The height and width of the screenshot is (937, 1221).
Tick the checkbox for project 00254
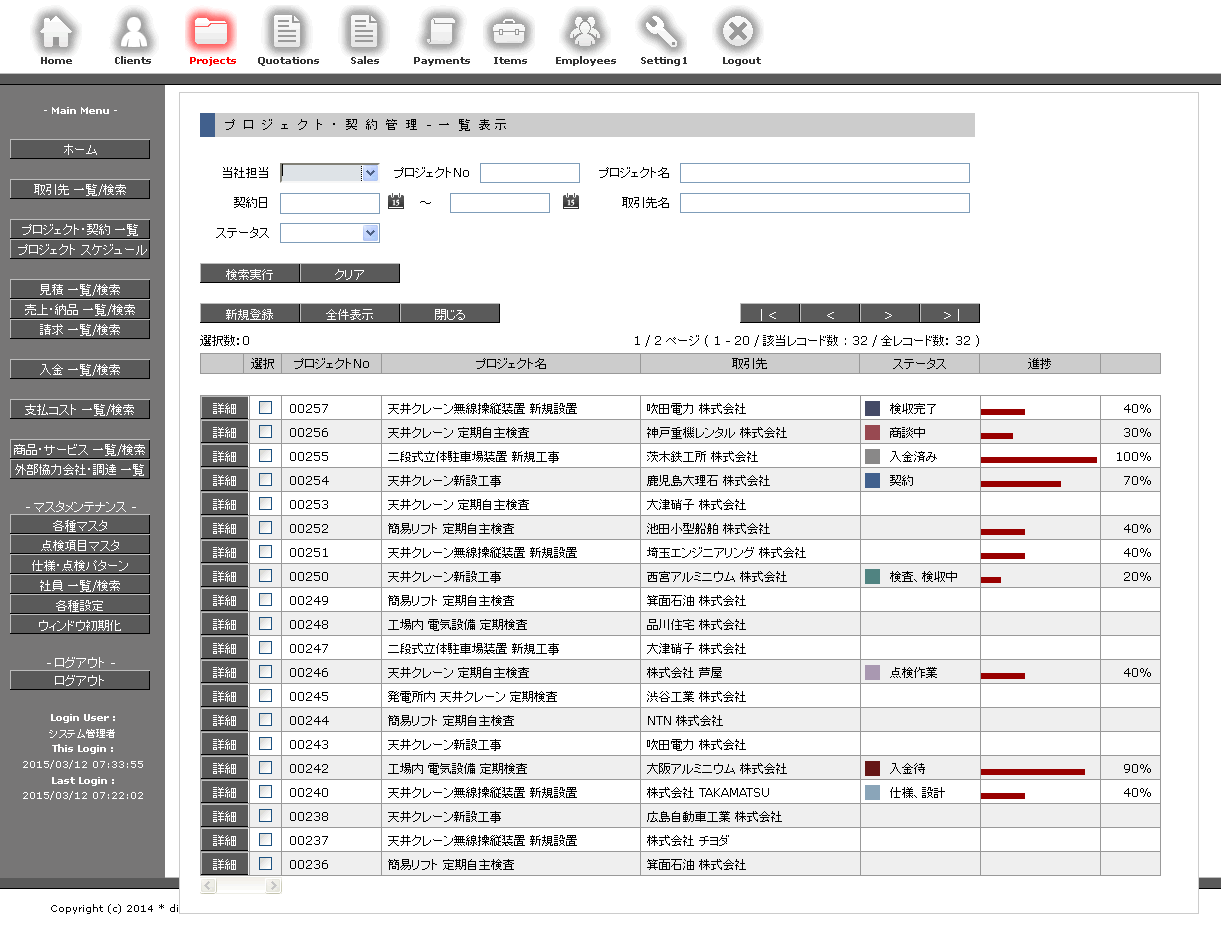[x=265, y=480]
